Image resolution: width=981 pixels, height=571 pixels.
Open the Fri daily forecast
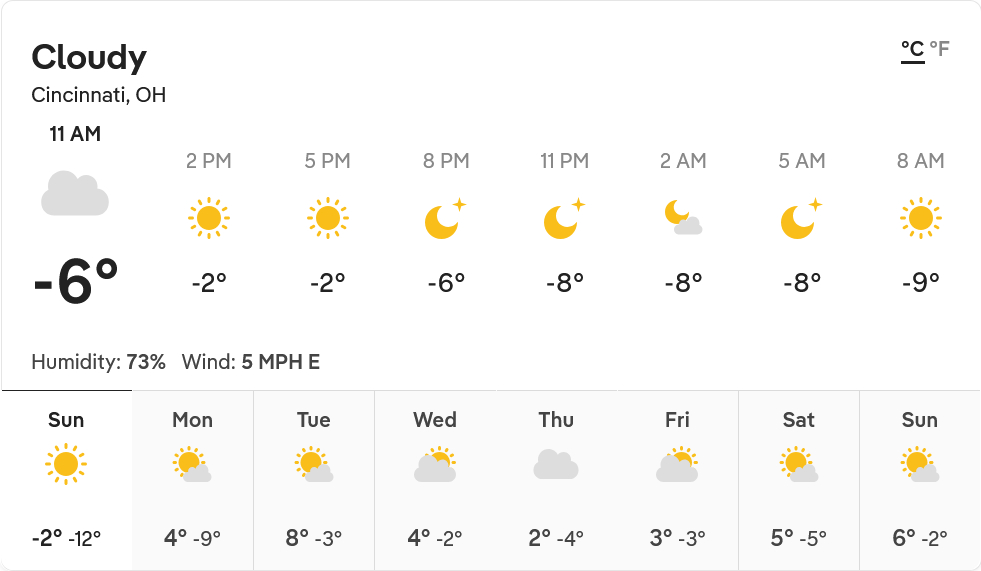(677, 480)
